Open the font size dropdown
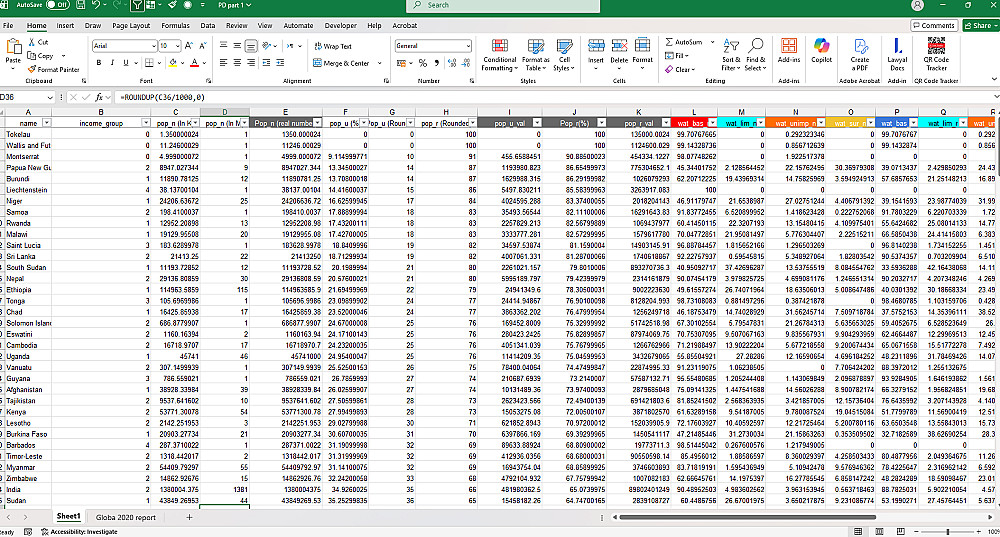1000x537 pixels. pos(177,46)
